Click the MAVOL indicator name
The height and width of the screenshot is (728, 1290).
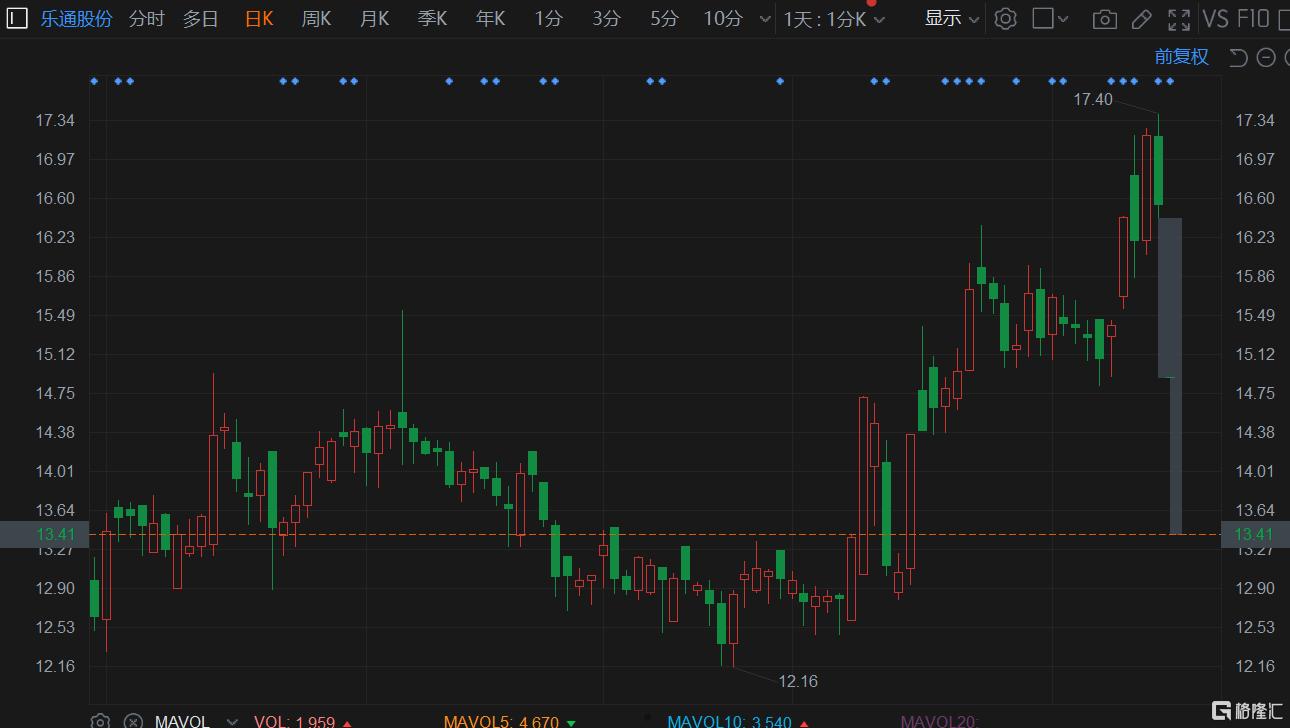pyautogui.click(x=182, y=721)
